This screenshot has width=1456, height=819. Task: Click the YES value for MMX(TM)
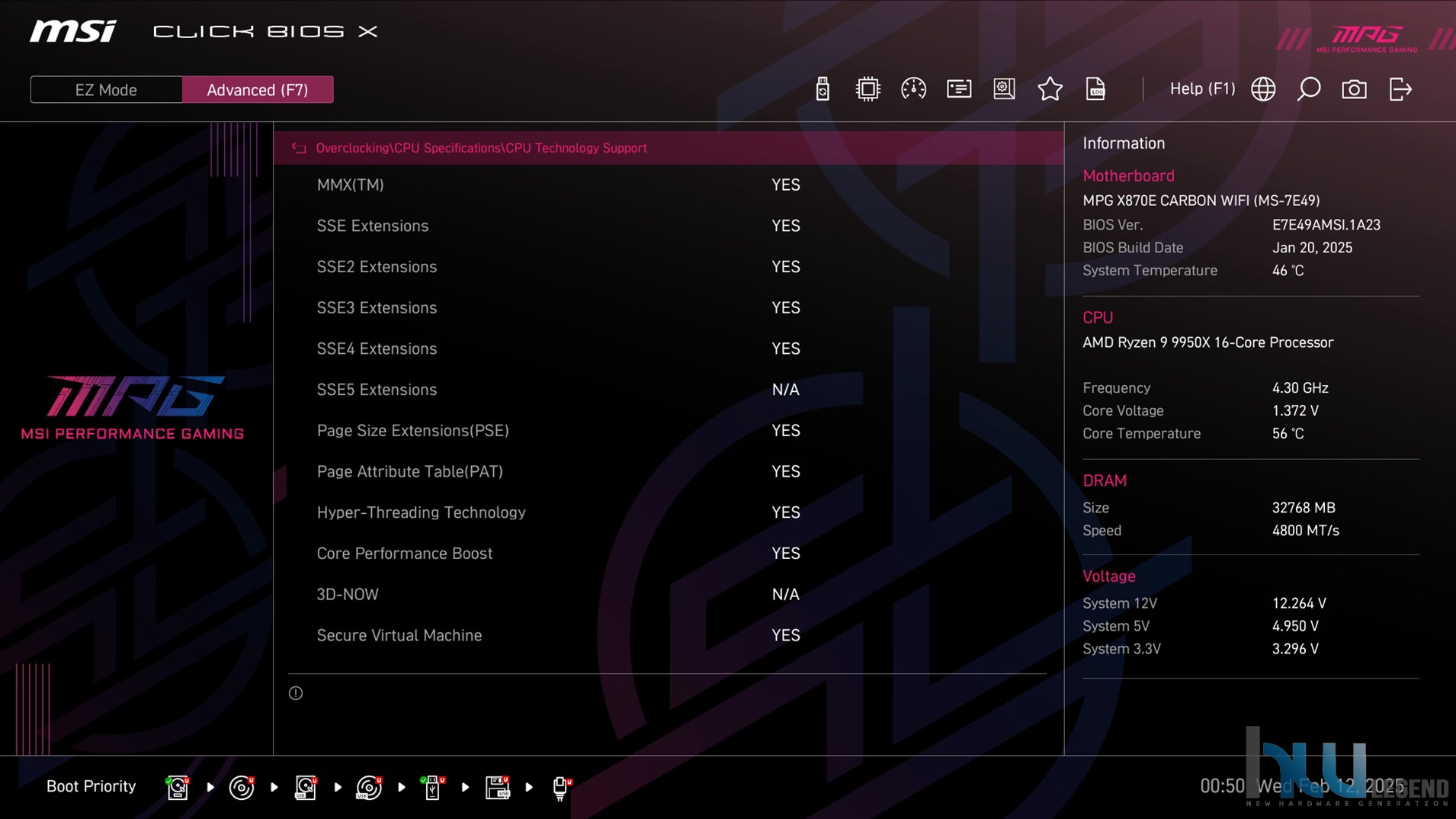[785, 185]
